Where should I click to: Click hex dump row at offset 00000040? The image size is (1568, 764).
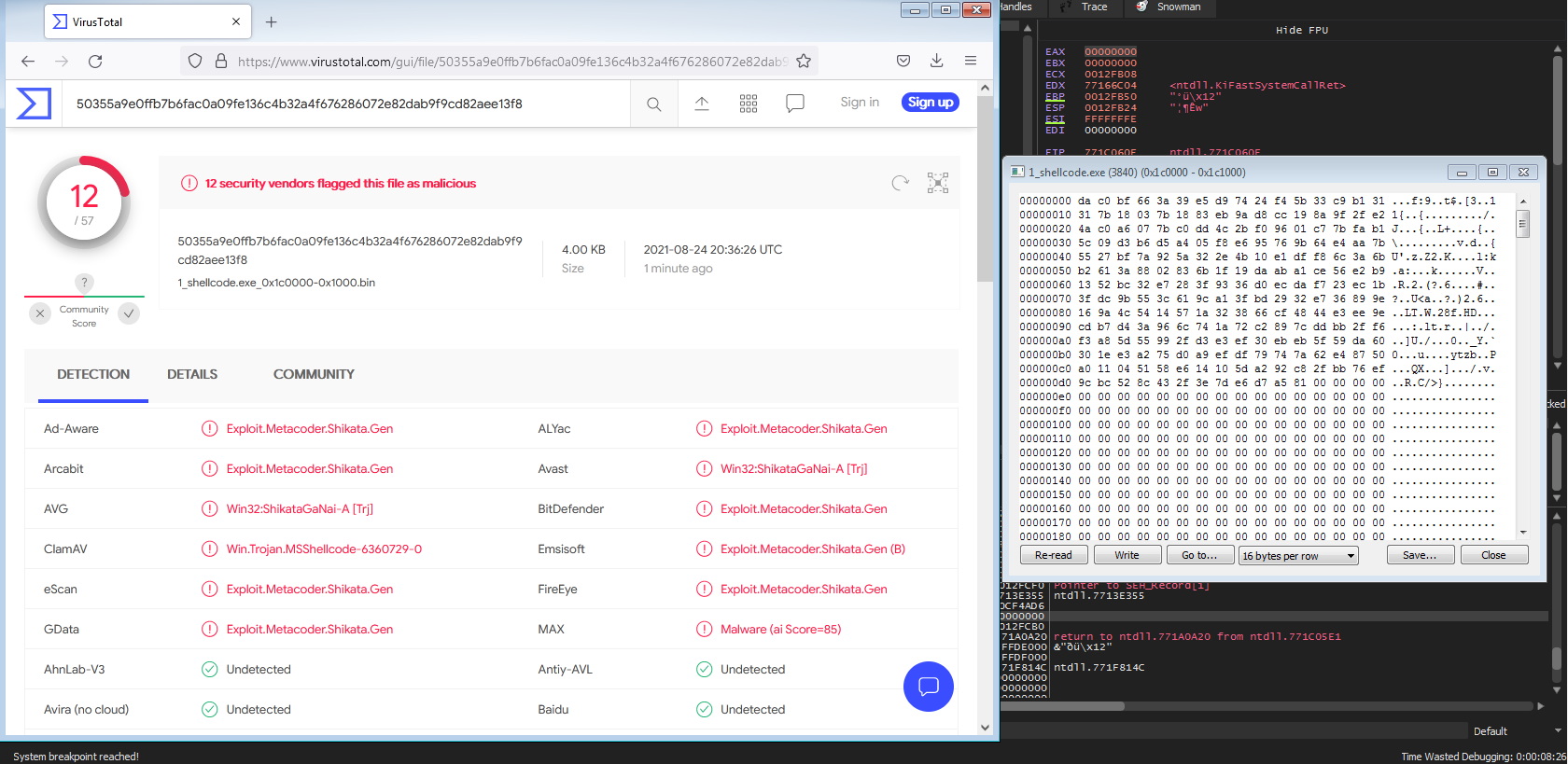tap(1257, 257)
